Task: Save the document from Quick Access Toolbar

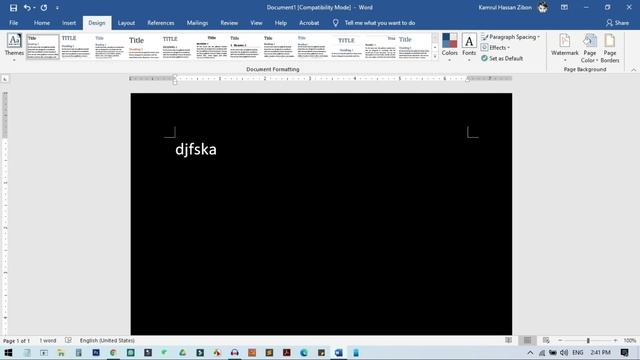Action: click(x=13, y=7)
